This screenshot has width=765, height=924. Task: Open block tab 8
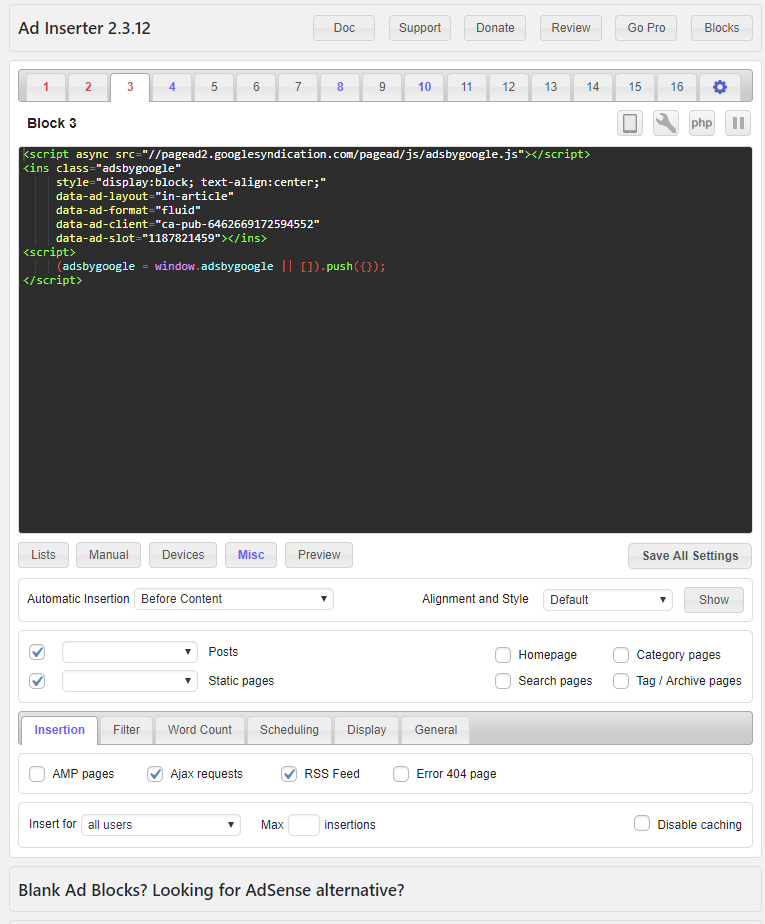click(340, 87)
